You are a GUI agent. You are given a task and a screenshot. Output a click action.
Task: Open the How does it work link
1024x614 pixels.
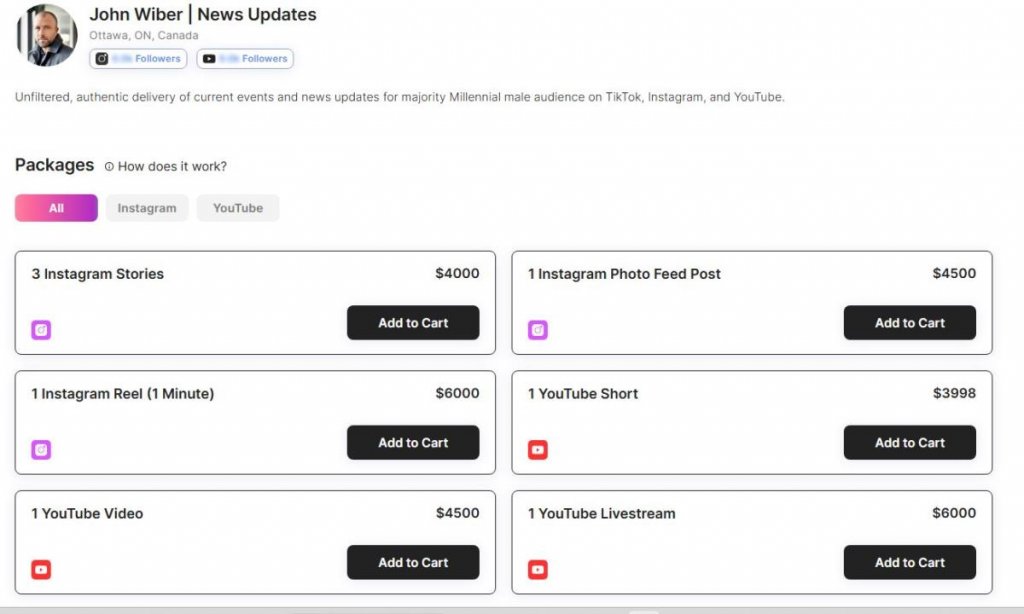[x=172, y=167]
